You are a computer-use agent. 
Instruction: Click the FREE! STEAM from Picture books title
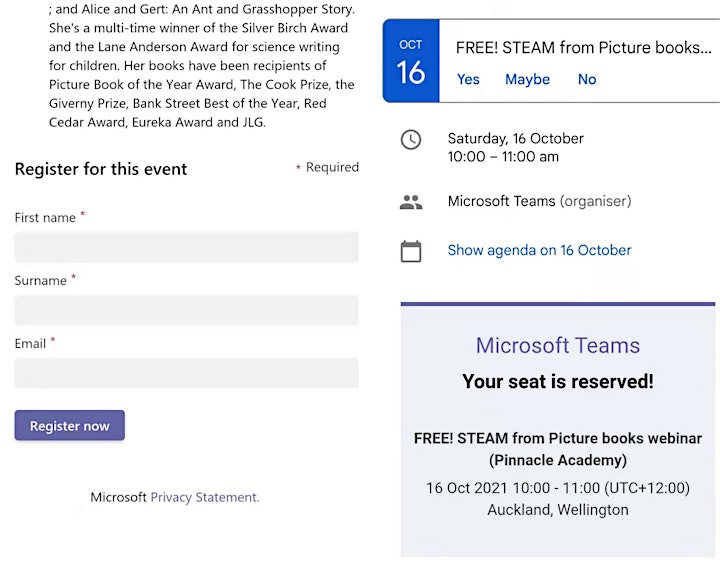(584, 48)
